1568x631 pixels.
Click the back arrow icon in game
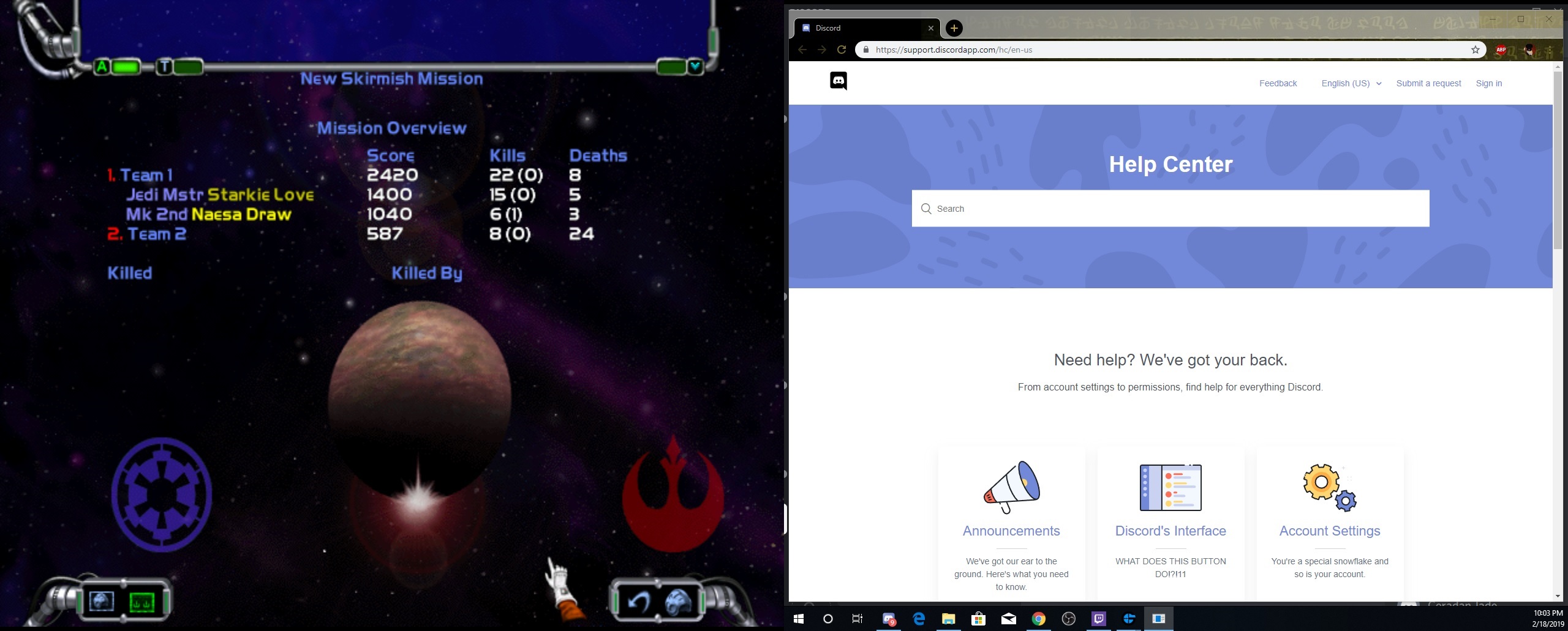click(639, 602)
